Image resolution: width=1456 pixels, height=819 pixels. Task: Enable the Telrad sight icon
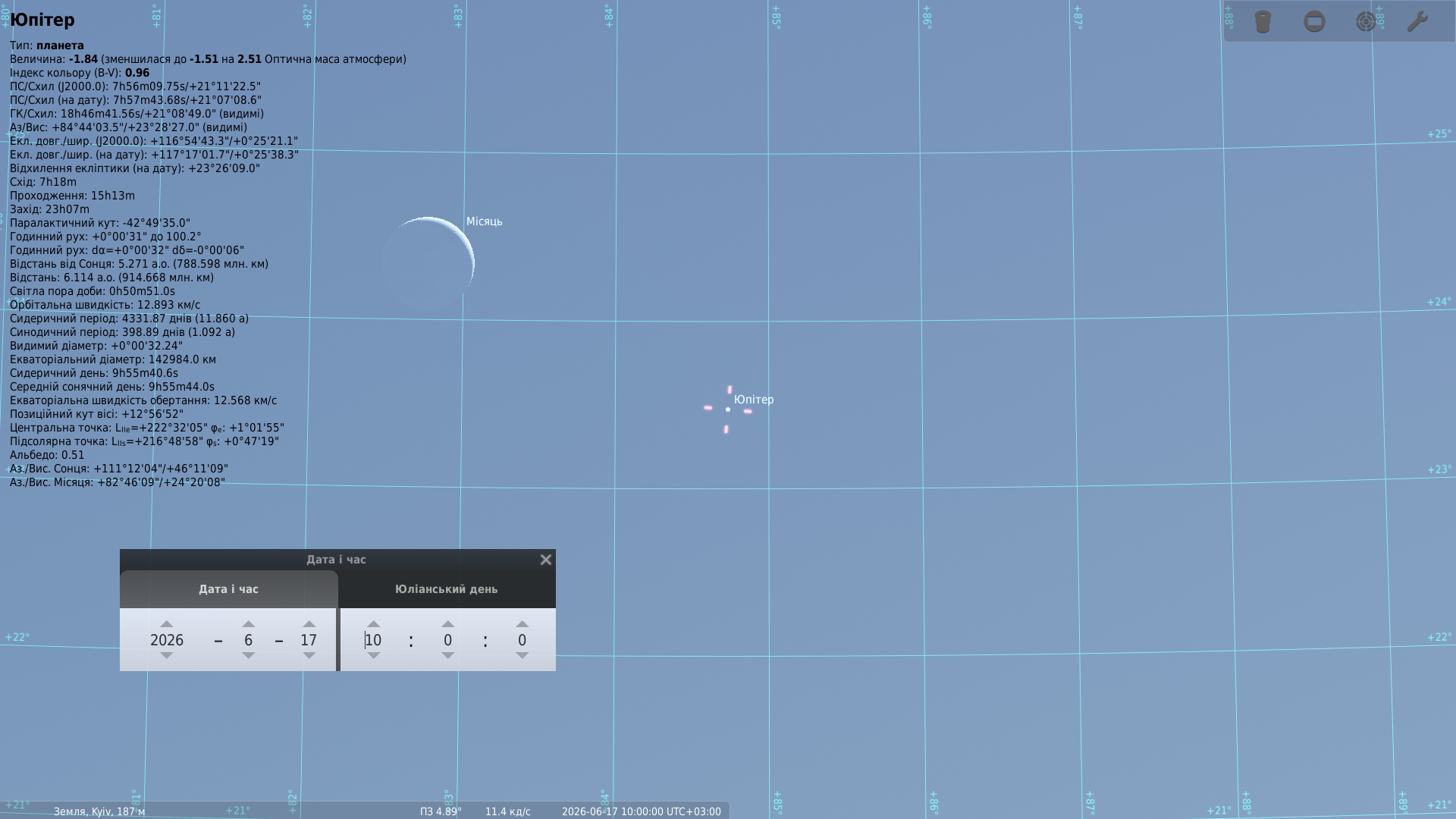1366,21
